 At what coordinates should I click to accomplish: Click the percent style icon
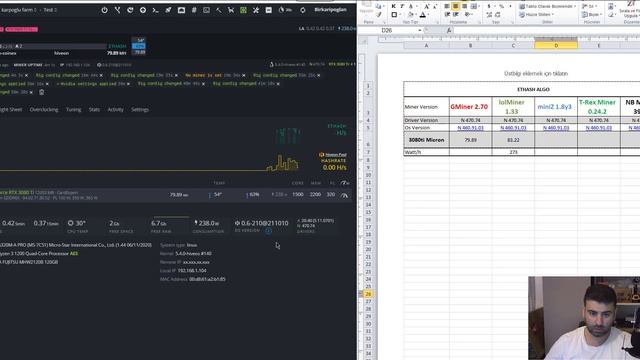click(x=501, y=6)
